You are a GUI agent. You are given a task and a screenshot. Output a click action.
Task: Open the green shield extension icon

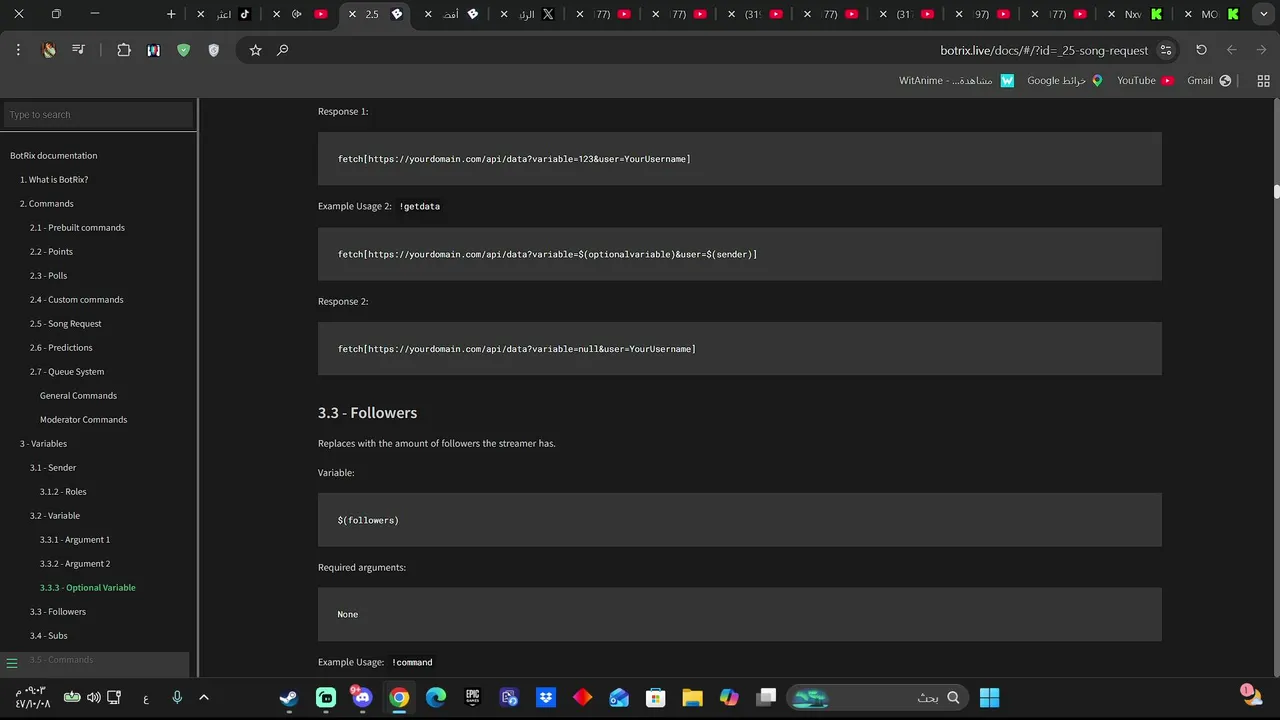(x=183, y=50)
